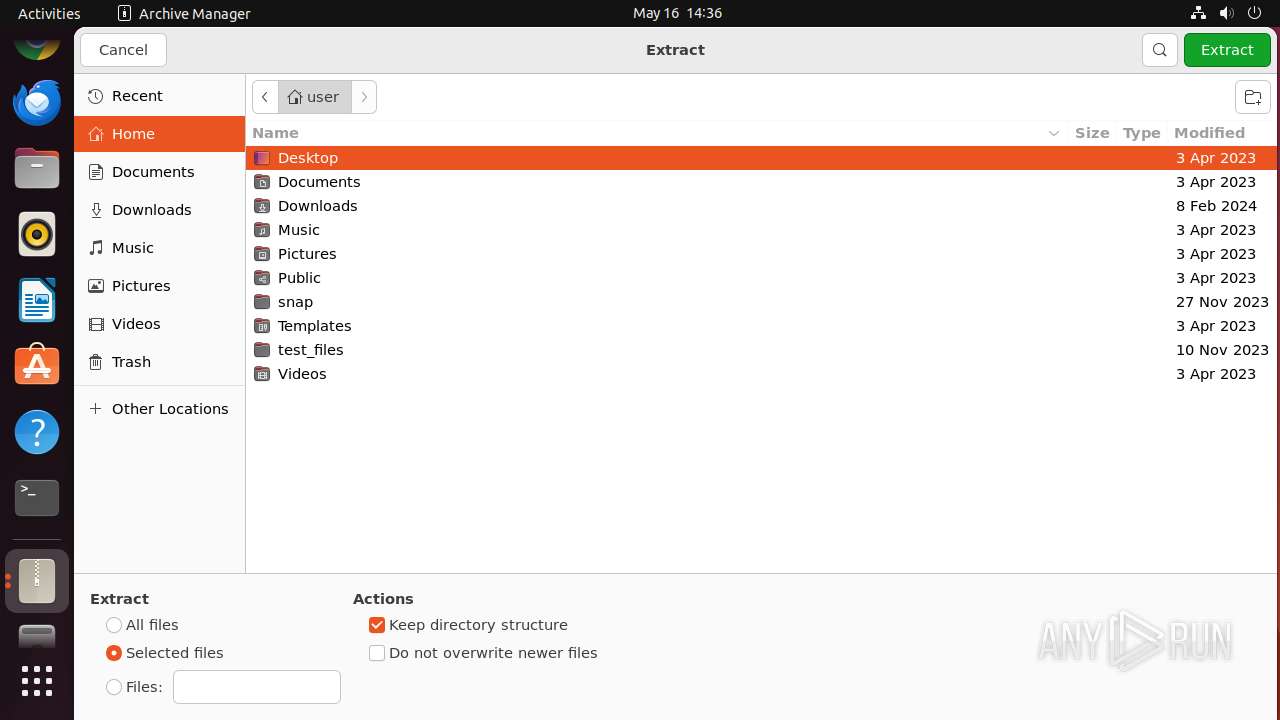The height and width of the screenshot is (720, 1280).
Task: Open Other Locations in the sidebar
Action: pos(159,409)
